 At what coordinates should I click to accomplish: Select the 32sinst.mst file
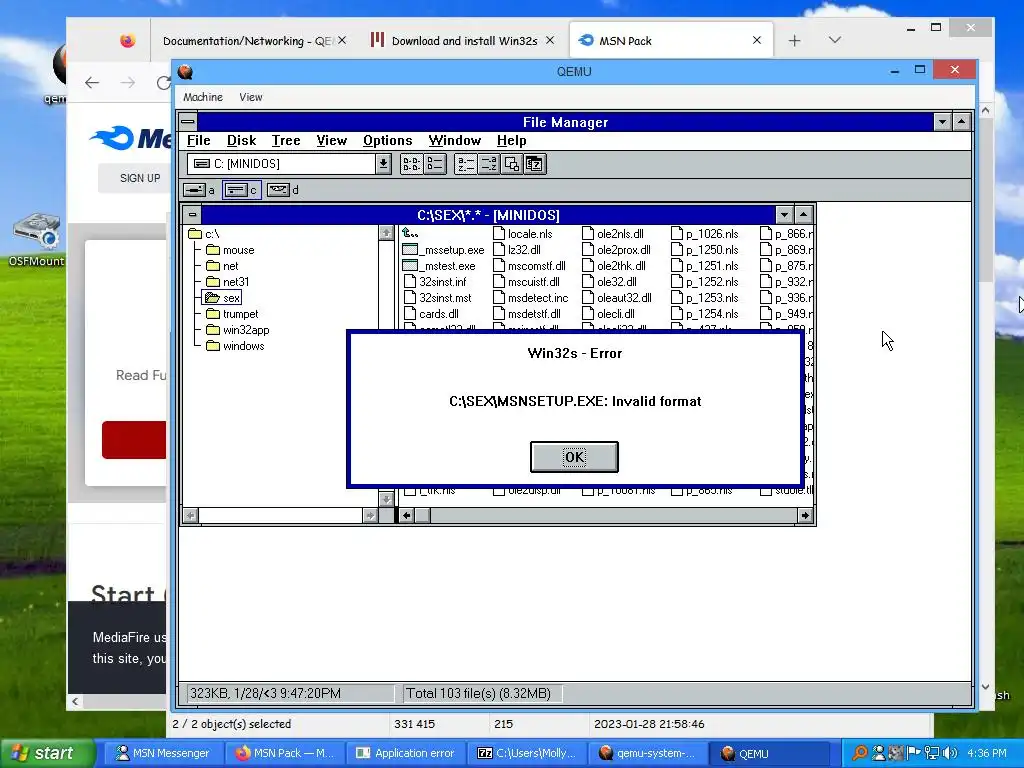pyautogui.click(x=438, y=298)
